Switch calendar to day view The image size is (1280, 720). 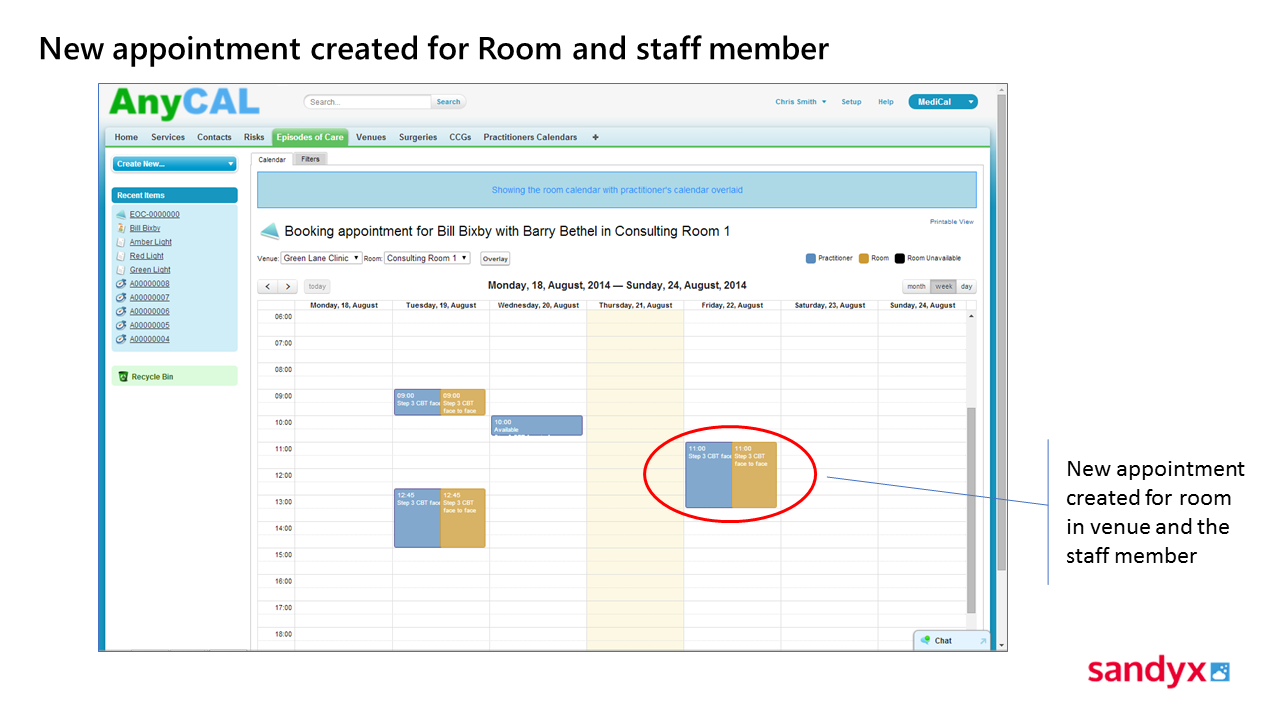[966, 287]
